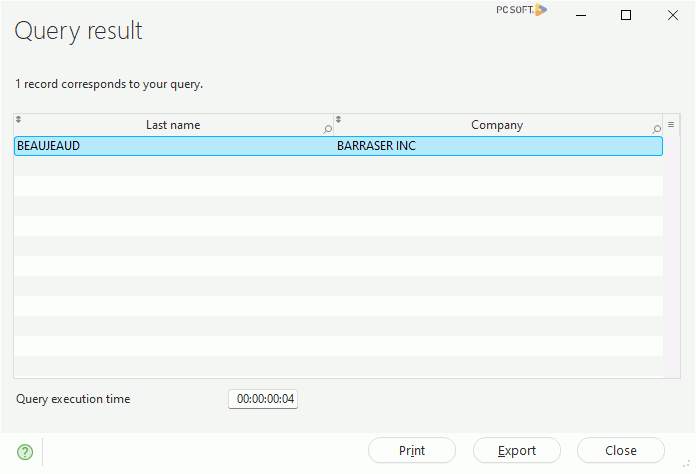Click the window resize grip in corner

[x=686, y=464]
